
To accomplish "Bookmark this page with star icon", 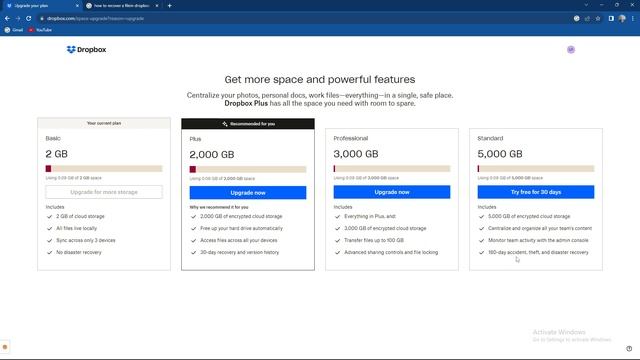I will click(x=598, y=18).
